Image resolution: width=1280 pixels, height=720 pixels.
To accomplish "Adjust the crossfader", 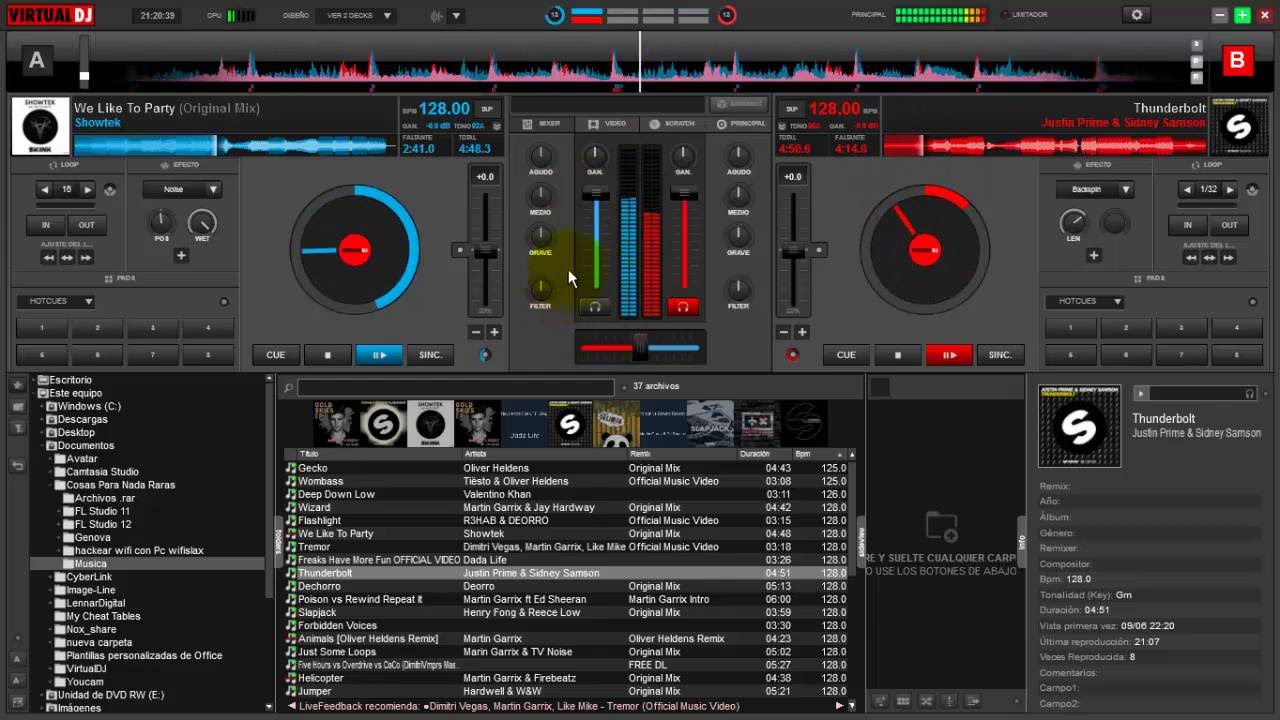I will tap(640, 347).
